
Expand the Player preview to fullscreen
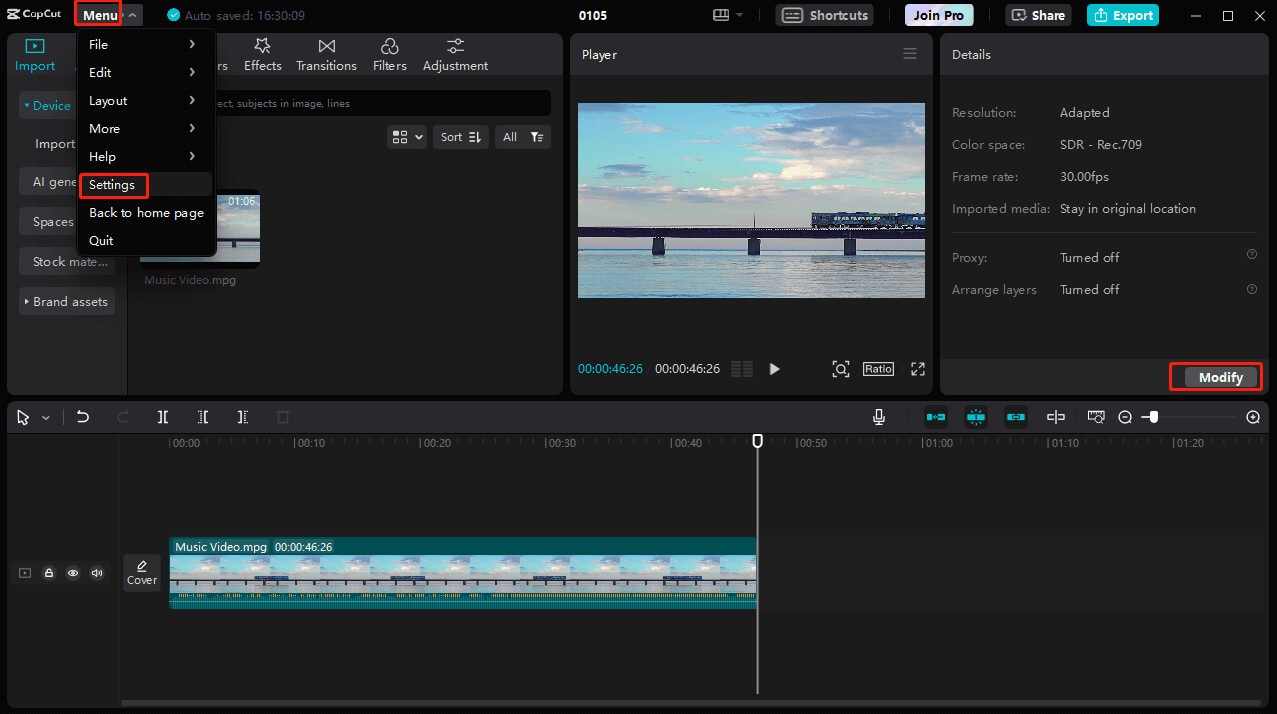point(917,369)
